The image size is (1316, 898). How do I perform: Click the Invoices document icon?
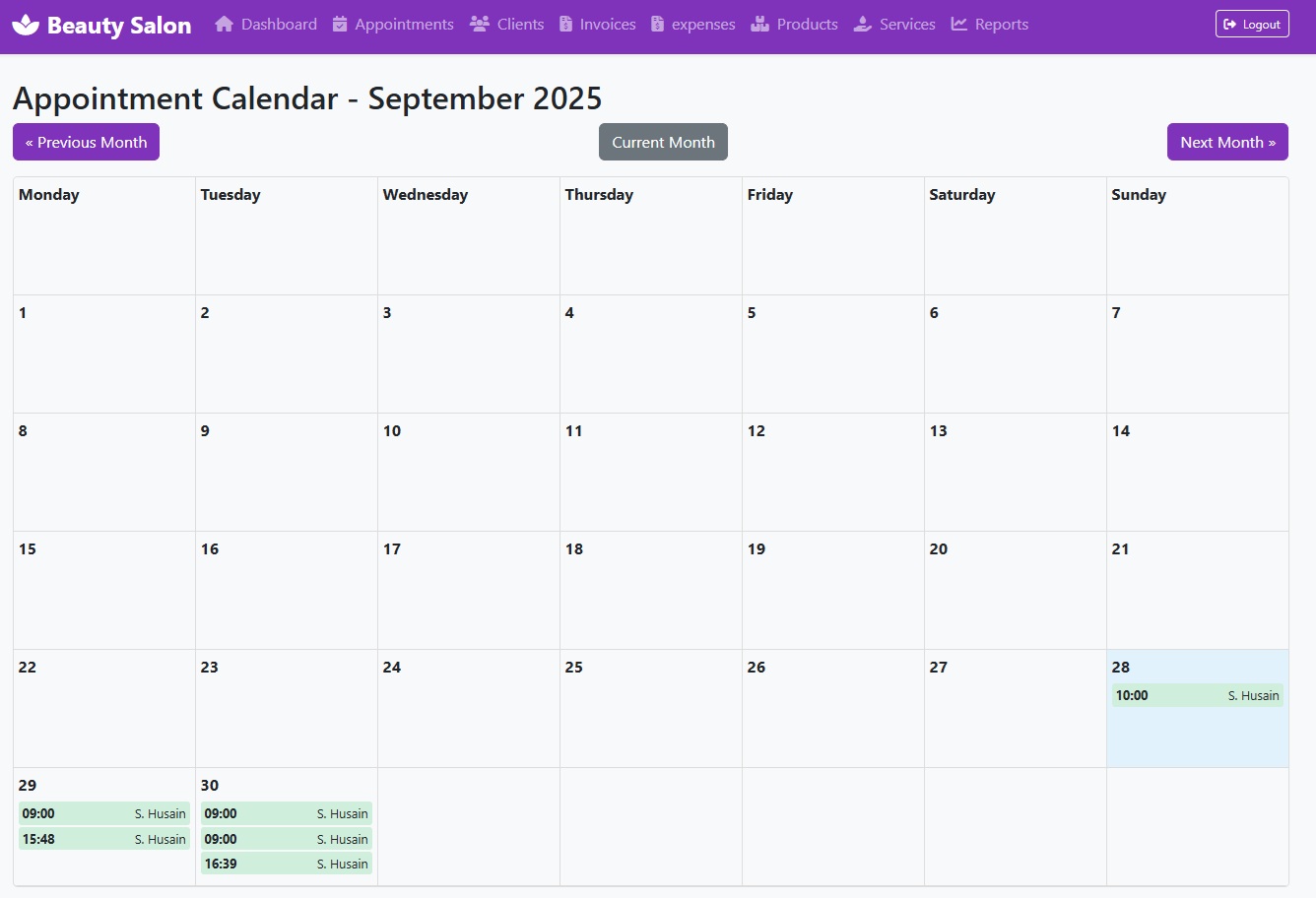568,24
